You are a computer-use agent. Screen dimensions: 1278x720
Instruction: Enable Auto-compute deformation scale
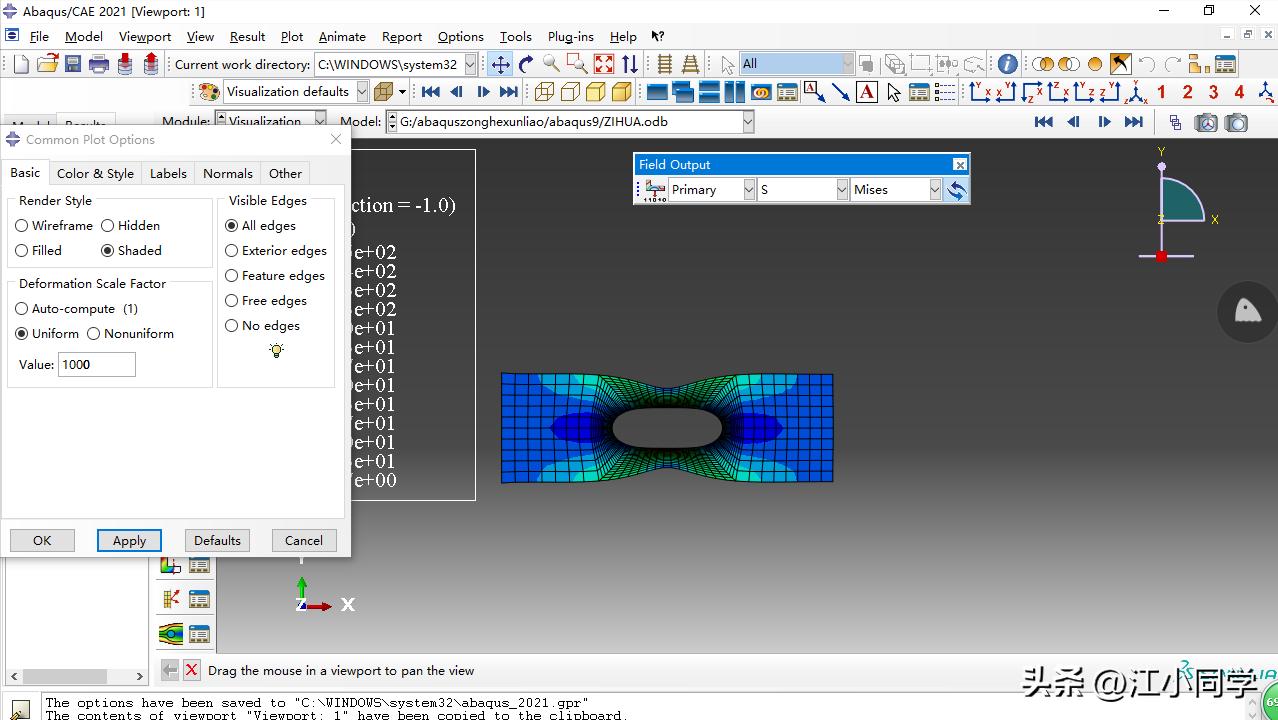[x=22, y=309]
